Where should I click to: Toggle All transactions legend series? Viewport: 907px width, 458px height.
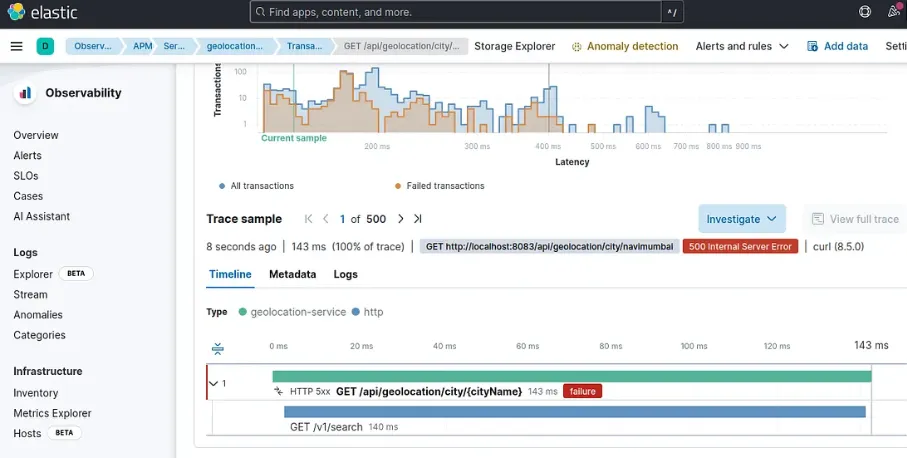tap(256, 186)
